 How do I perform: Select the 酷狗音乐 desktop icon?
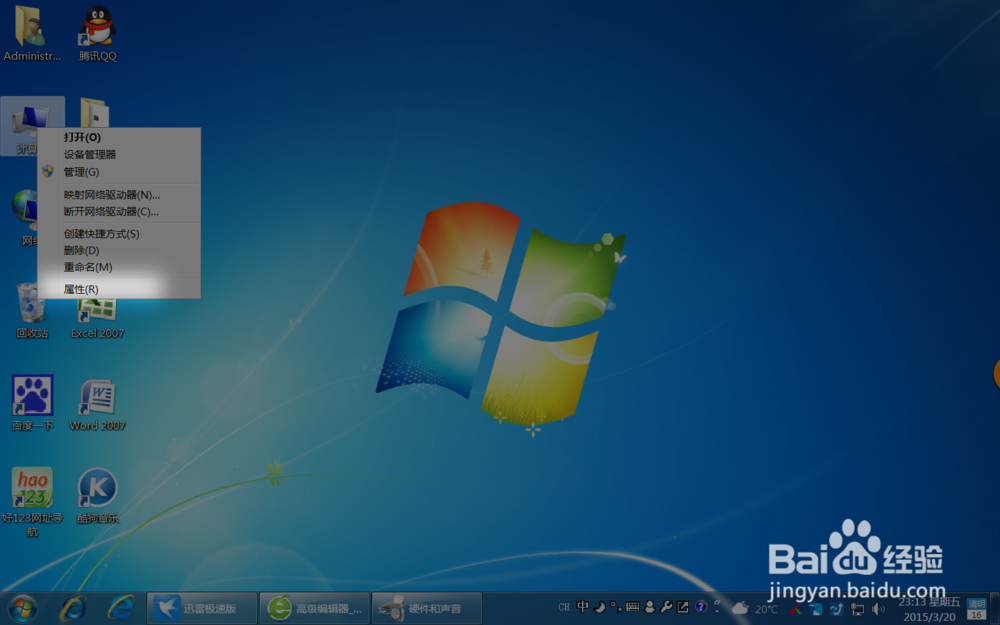(x=98, y=496)
